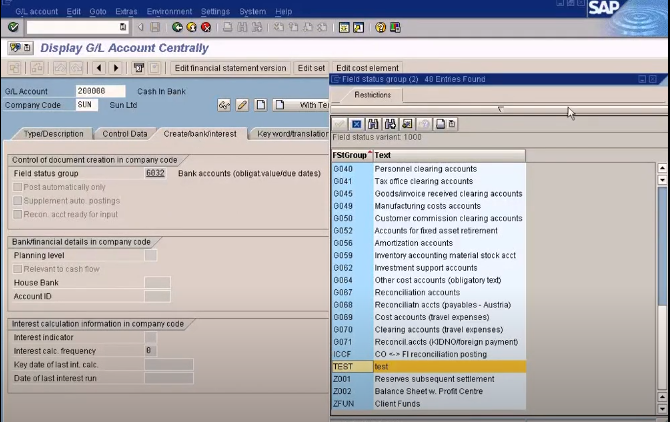Toggle Recon. acct ready for input checkbox
670x422 pixels.
point(18,214)
